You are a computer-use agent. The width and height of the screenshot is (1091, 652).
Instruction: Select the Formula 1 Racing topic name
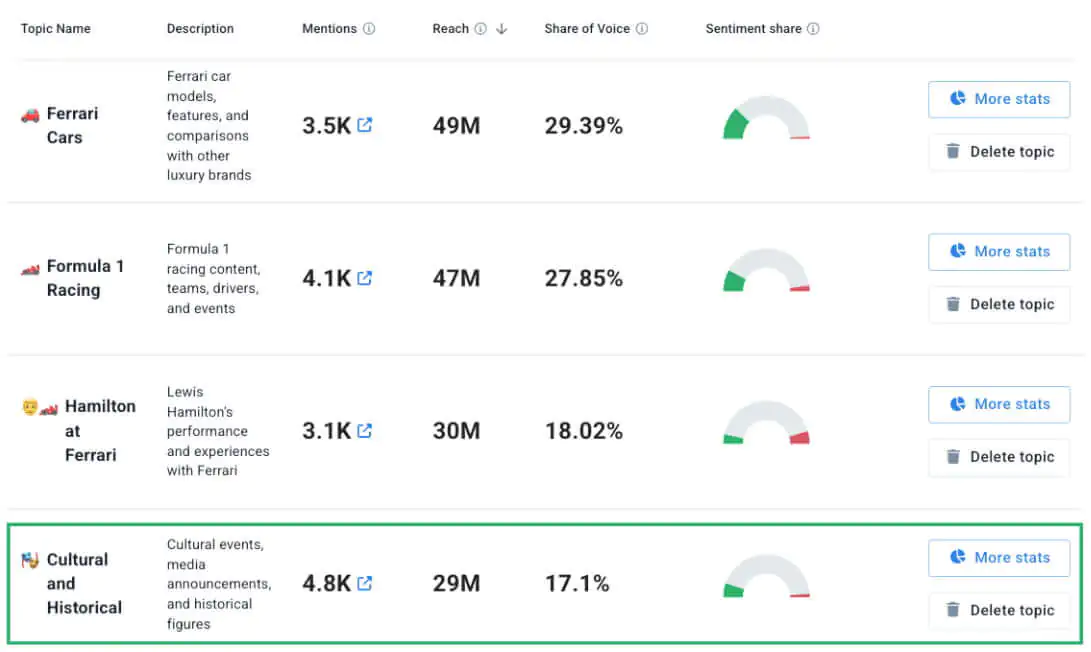click(85, 278)
